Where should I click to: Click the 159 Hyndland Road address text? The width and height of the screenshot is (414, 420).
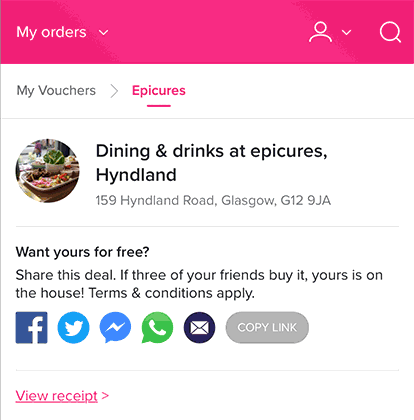coord(213,200)
